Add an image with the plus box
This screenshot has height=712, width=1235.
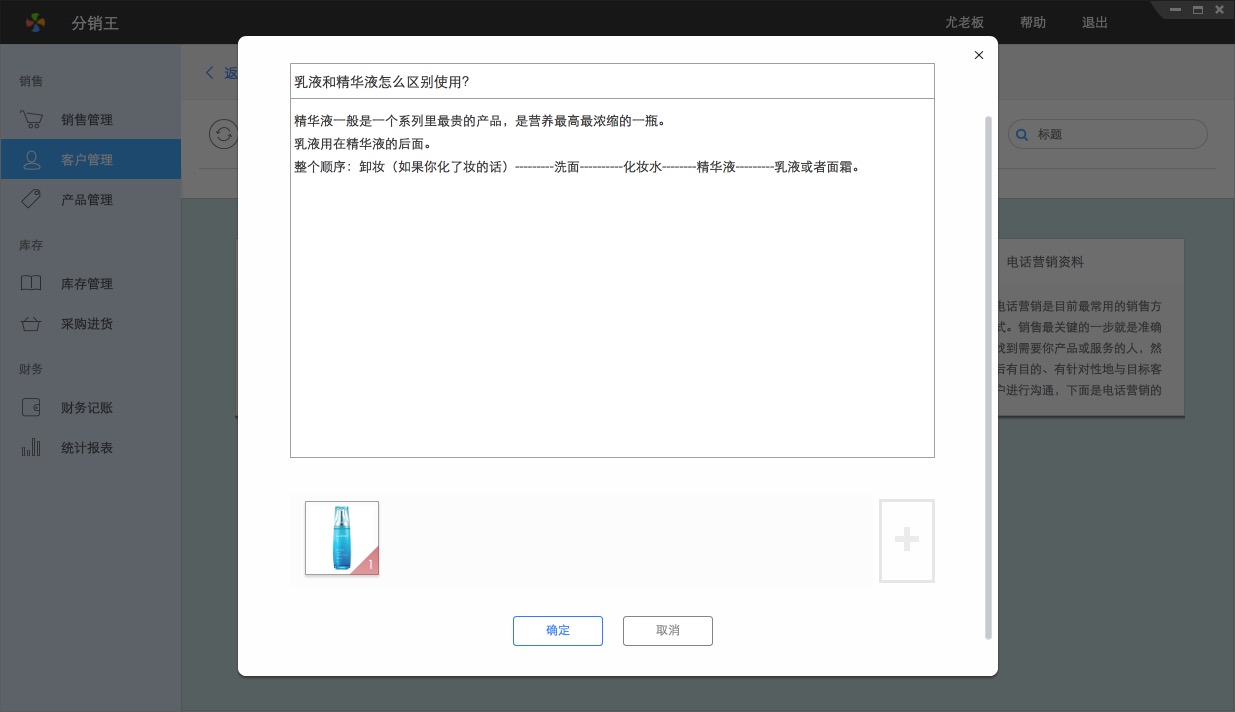tap(906, 540)
